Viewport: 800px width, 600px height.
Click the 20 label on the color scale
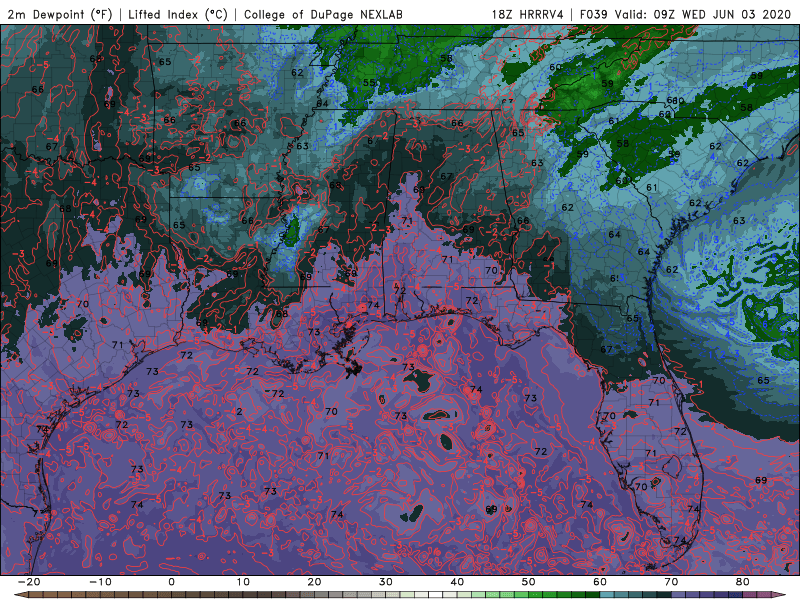[x=314, y=582]
